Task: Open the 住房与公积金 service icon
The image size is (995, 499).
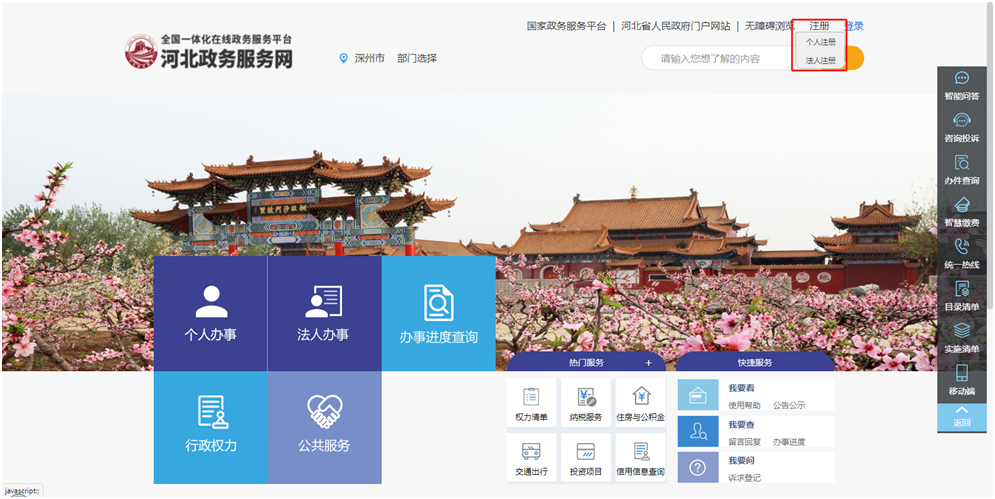Action: click(x=641, y=402)
